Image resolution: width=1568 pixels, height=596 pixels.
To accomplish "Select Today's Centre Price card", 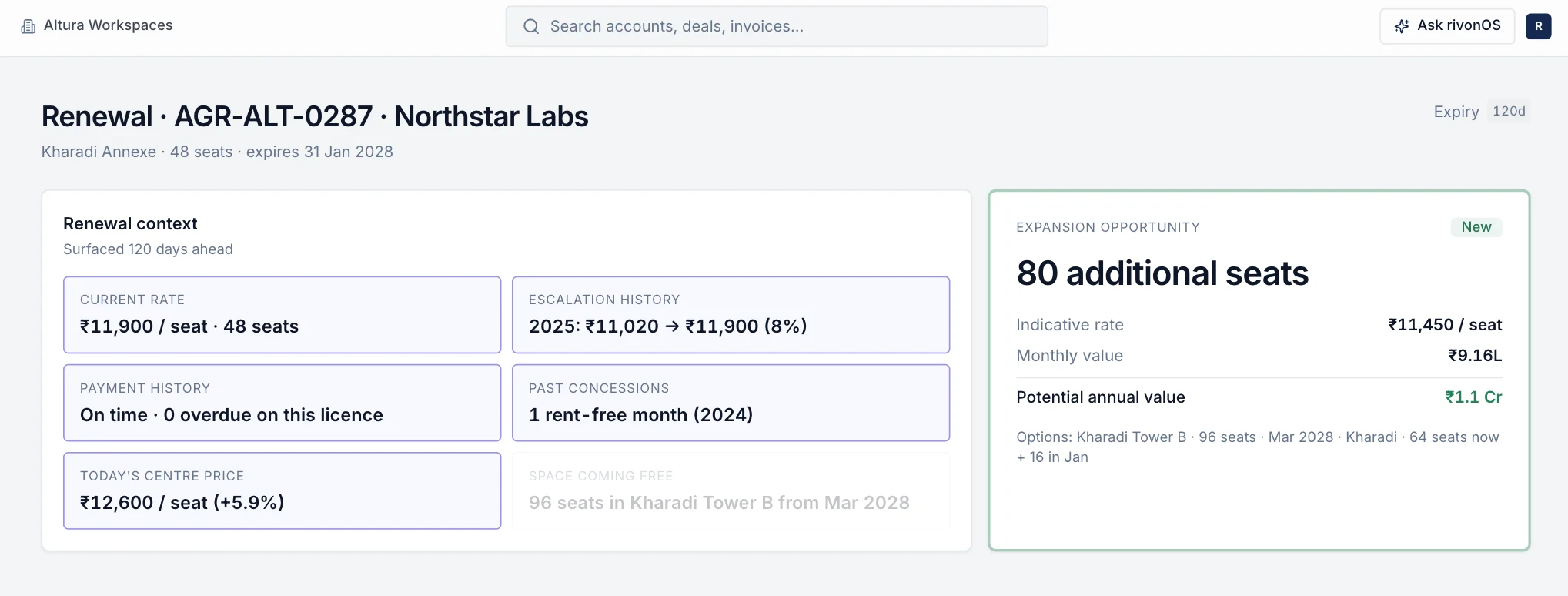I will 282,491.
